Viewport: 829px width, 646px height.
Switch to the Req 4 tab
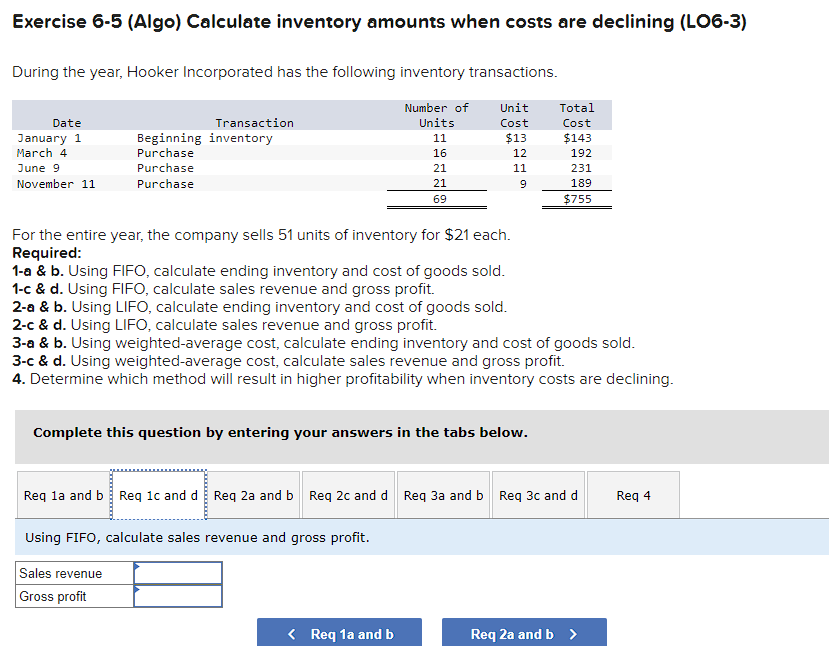(632, 494)
